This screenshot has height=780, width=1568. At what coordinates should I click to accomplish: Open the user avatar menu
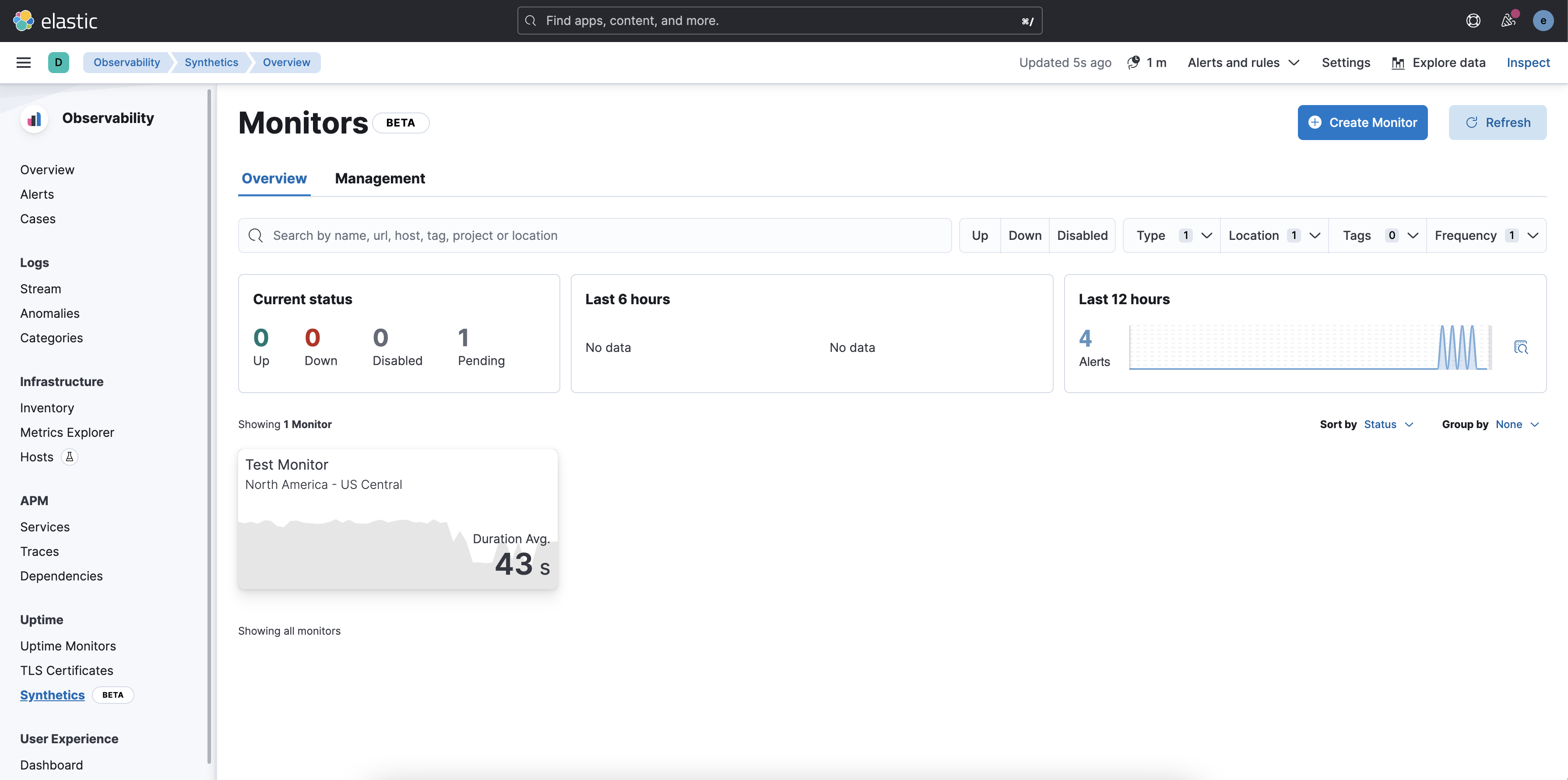1543,21
